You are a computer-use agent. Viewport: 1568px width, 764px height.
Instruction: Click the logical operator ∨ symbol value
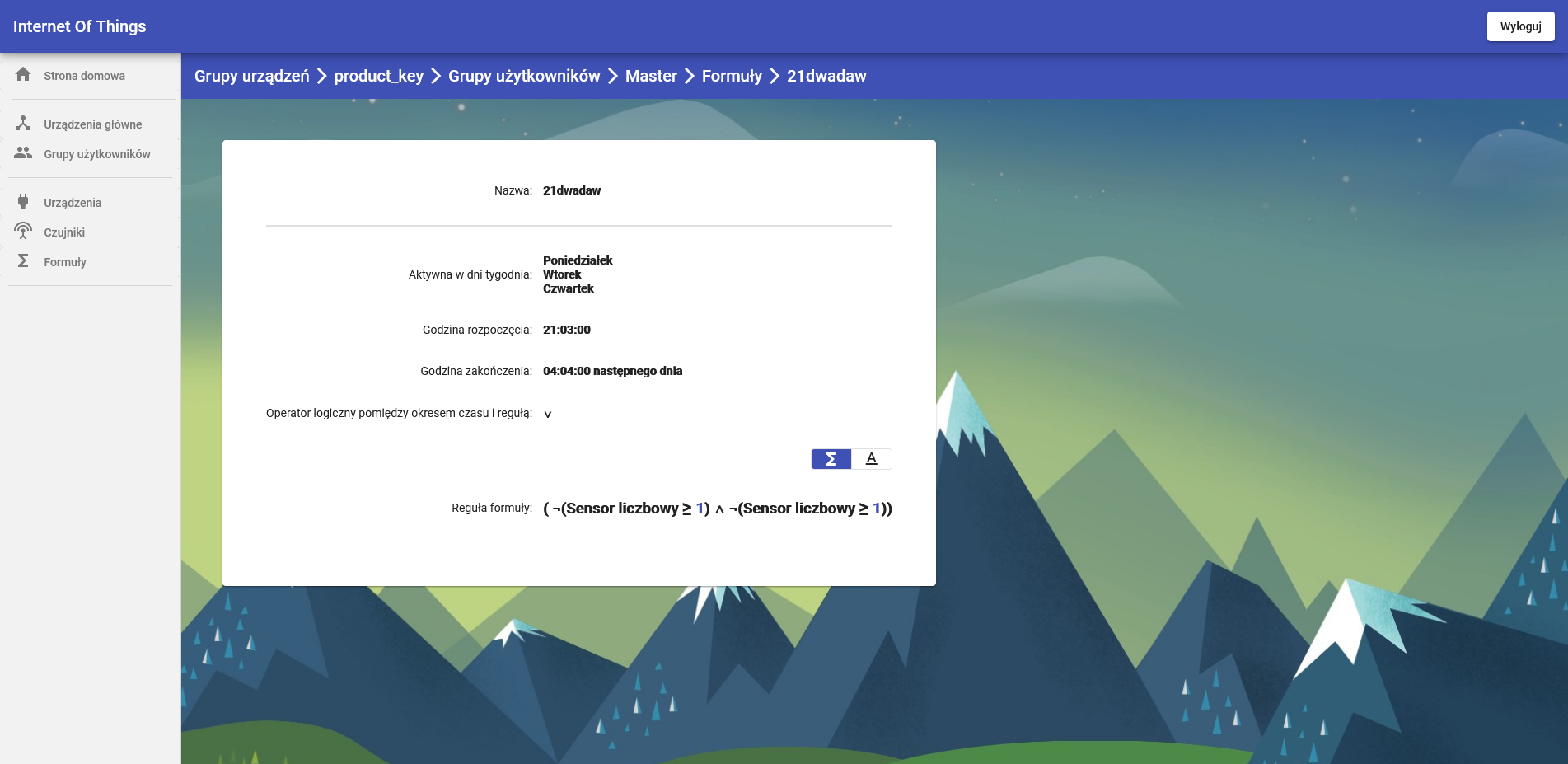(x=548, y=414)
